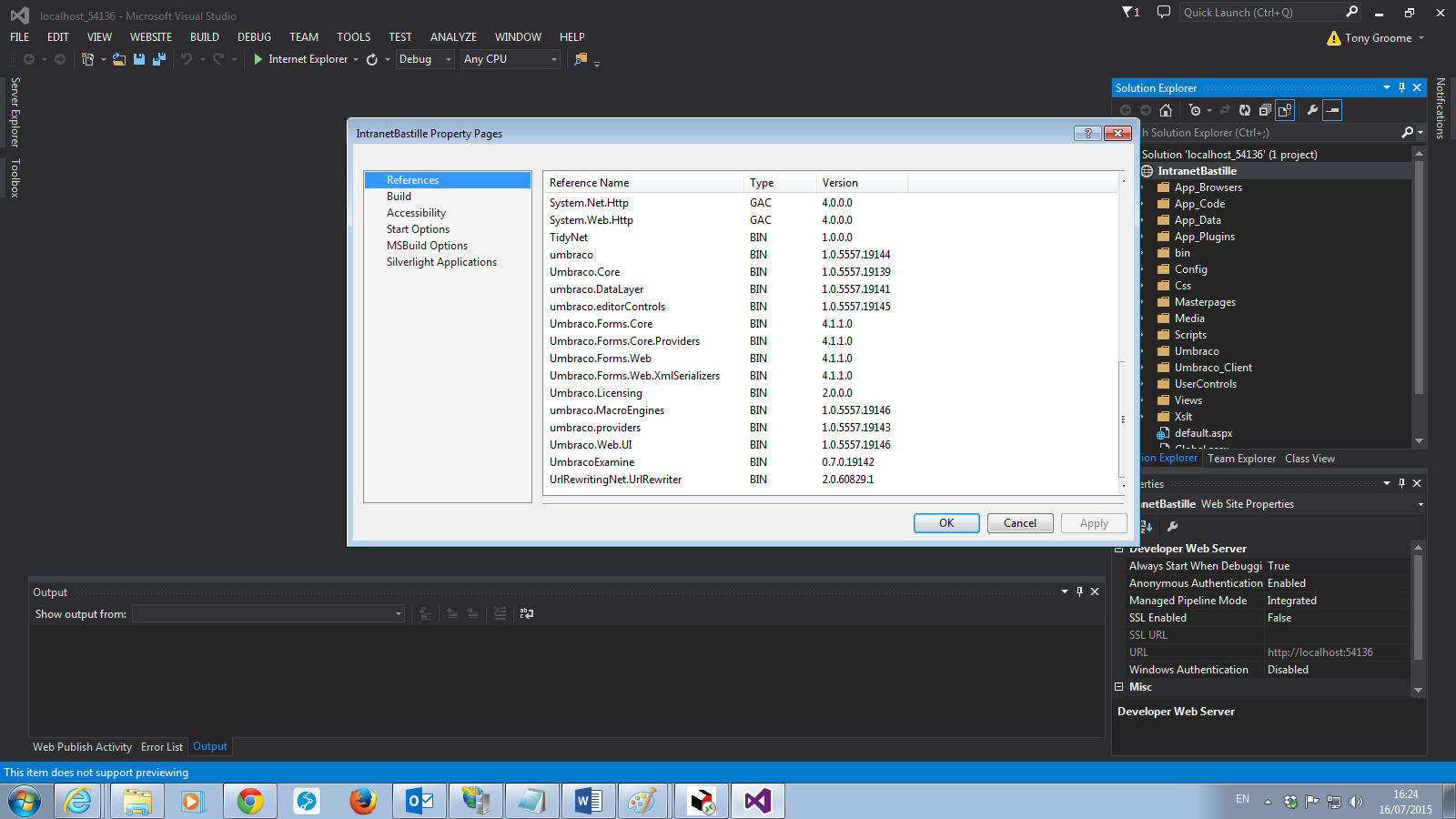
Task: Click the Collapse All icon in Solution Explorer
Action: pyautogui.click(x=1265, y=110)
